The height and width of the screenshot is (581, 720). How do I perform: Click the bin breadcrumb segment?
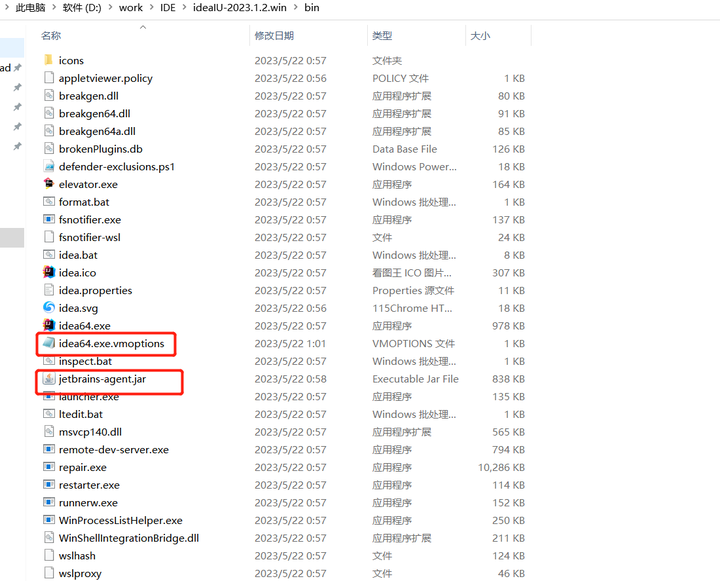pyautogui.click(x=312, y=8)
